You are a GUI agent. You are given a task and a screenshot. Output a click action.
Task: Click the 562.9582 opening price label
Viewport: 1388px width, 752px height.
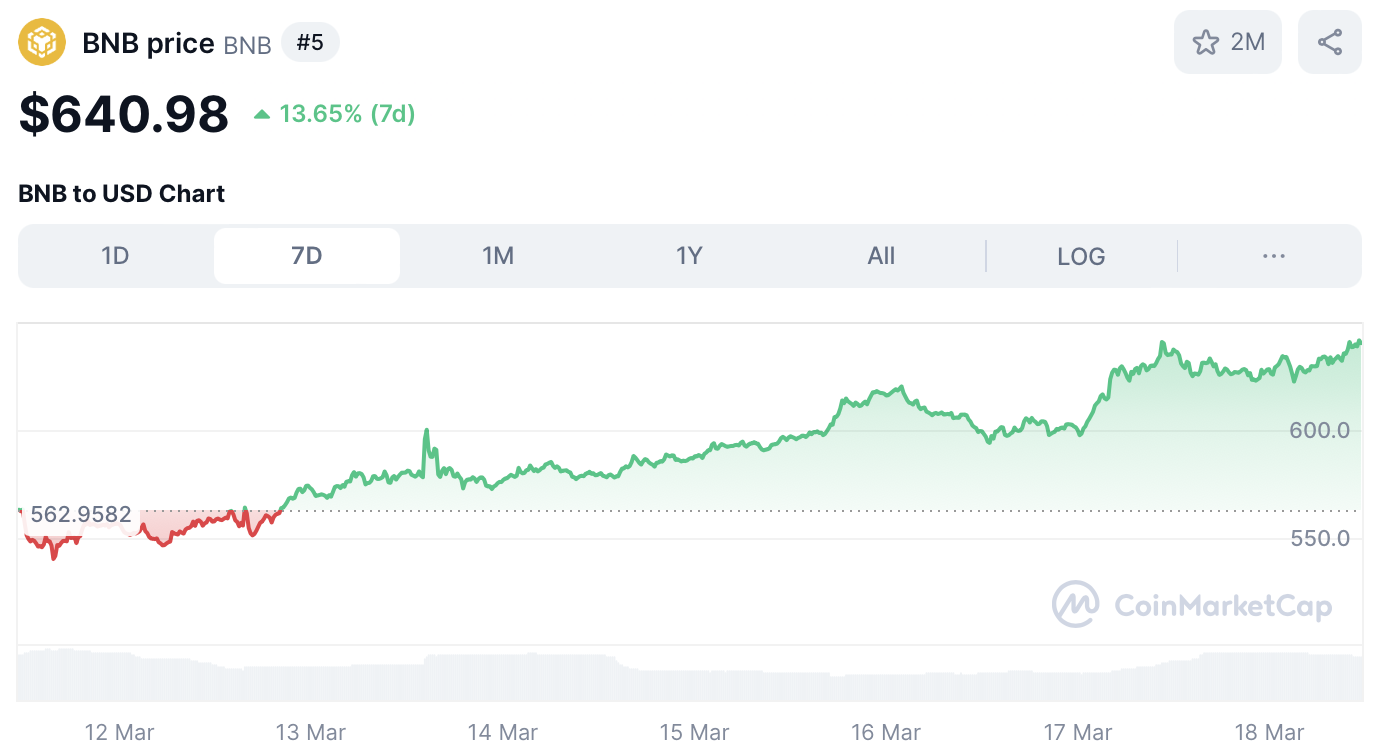point(81,514)
